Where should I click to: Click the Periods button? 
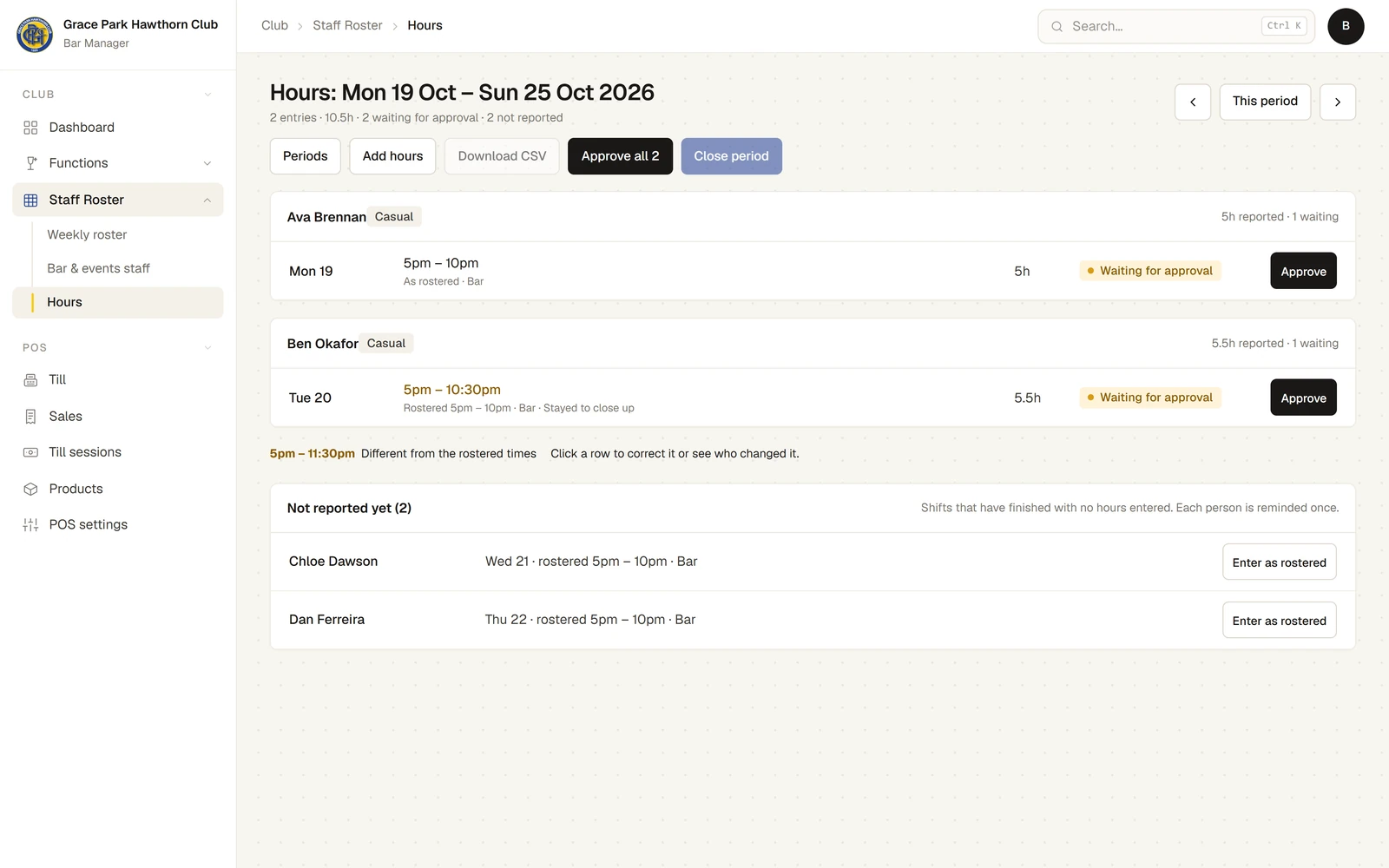[x=305, y=156]
